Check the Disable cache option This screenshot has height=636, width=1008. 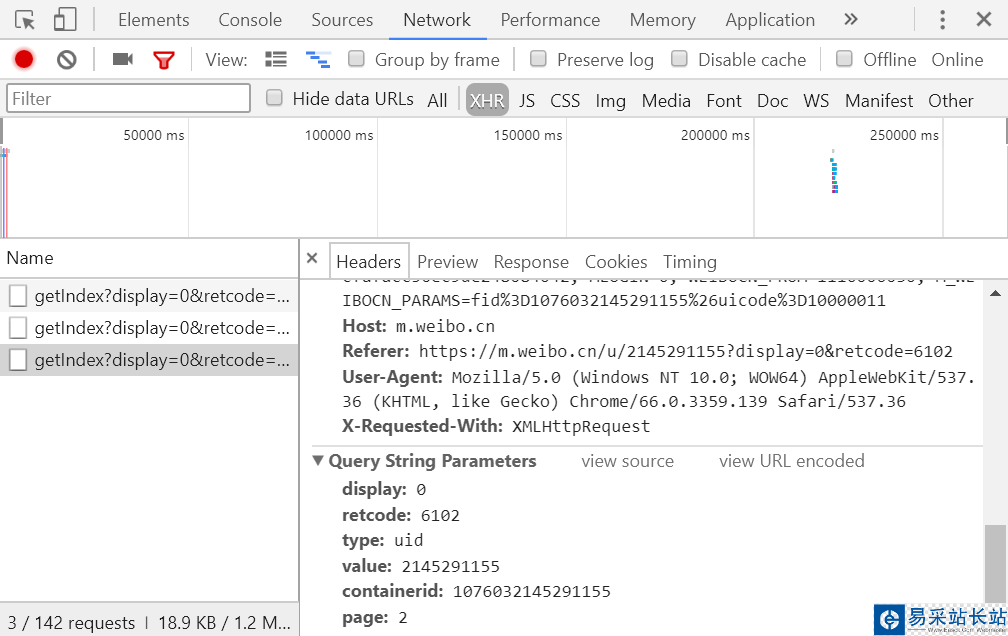click(680, 60)
